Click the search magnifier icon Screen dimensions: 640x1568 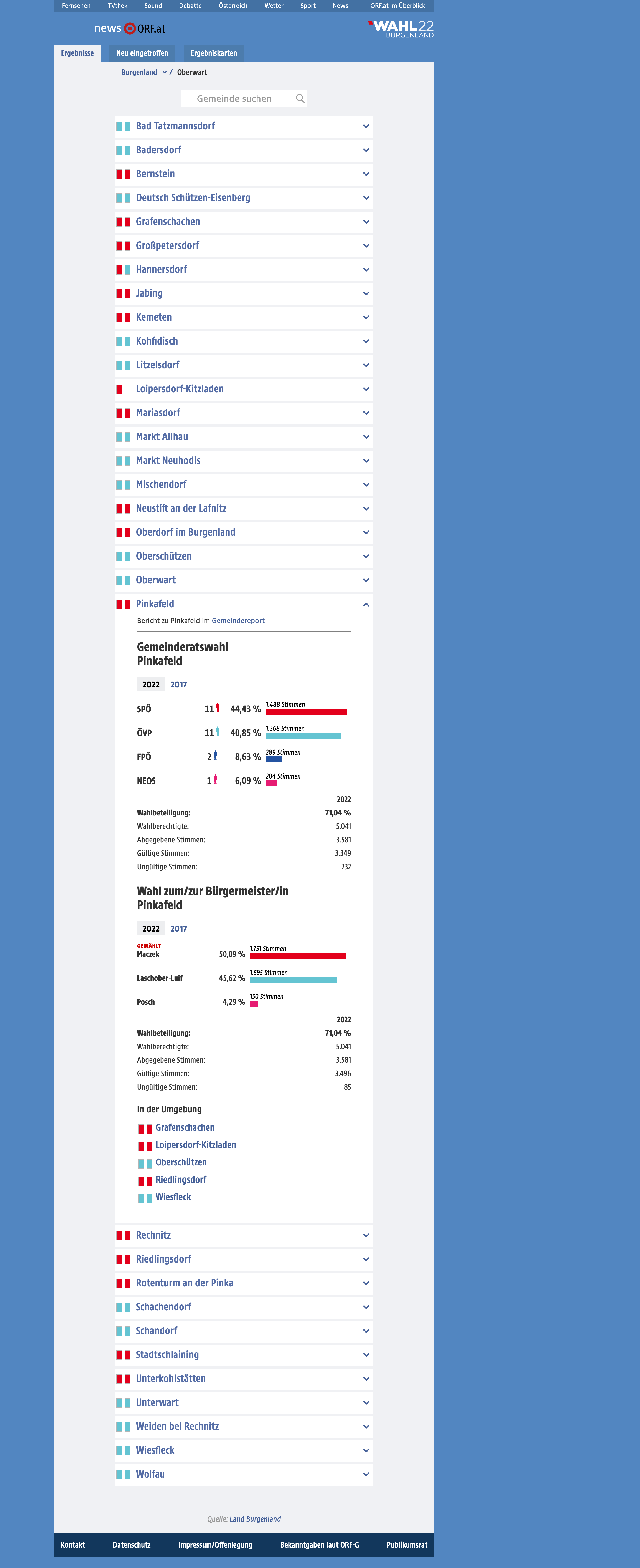300,99
